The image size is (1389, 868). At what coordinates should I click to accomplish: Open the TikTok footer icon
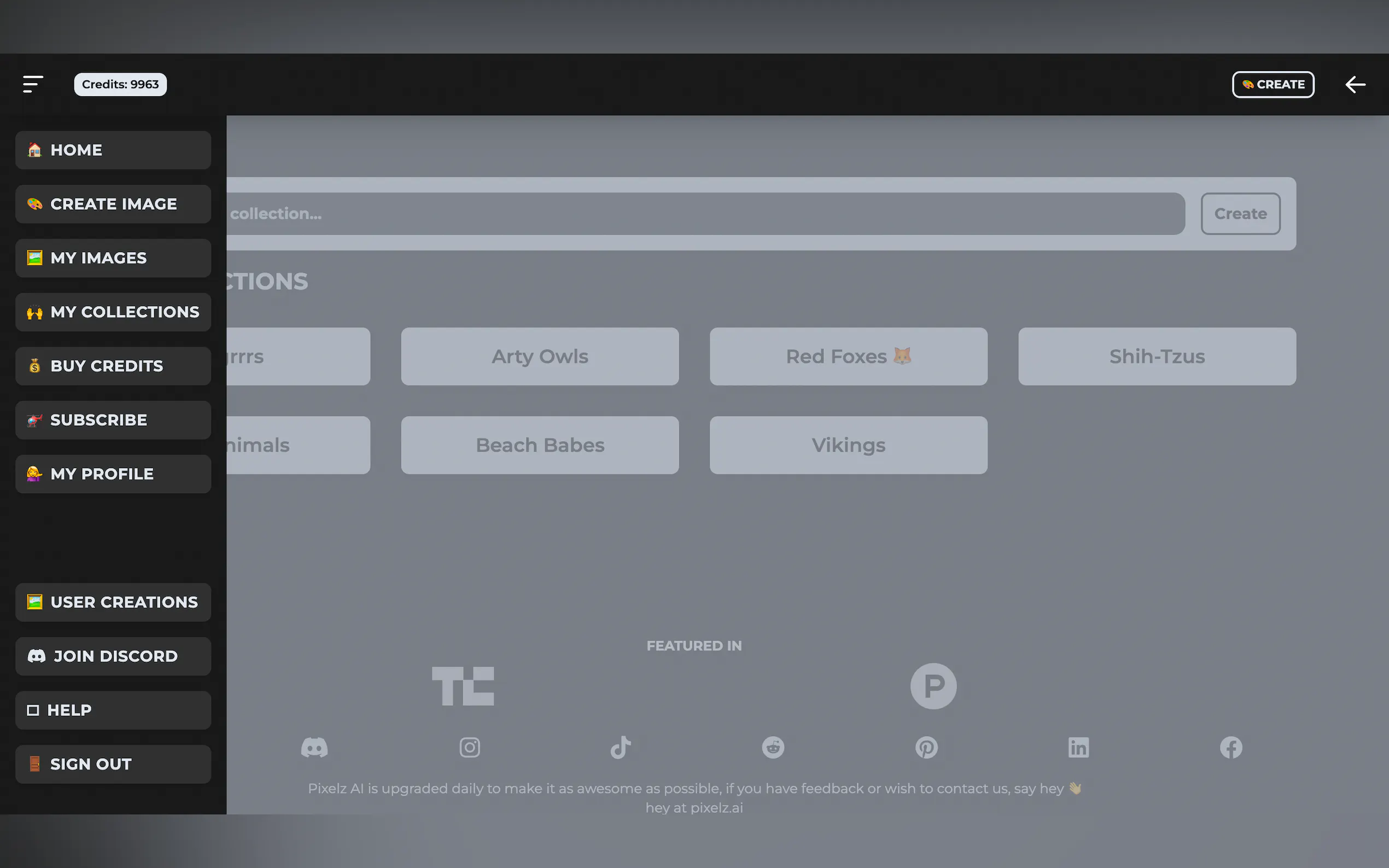pyautogui.click(x=620, y=747)
